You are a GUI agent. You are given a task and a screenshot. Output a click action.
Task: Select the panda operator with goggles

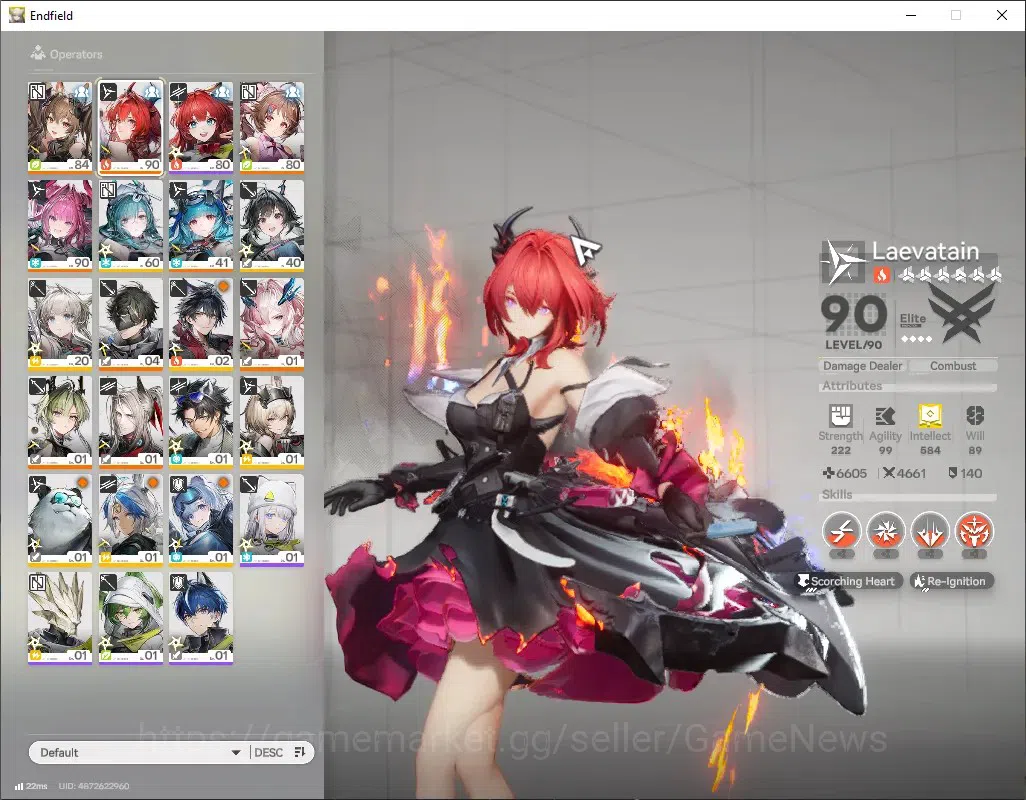pyautogui.click(x=60, y=520)
